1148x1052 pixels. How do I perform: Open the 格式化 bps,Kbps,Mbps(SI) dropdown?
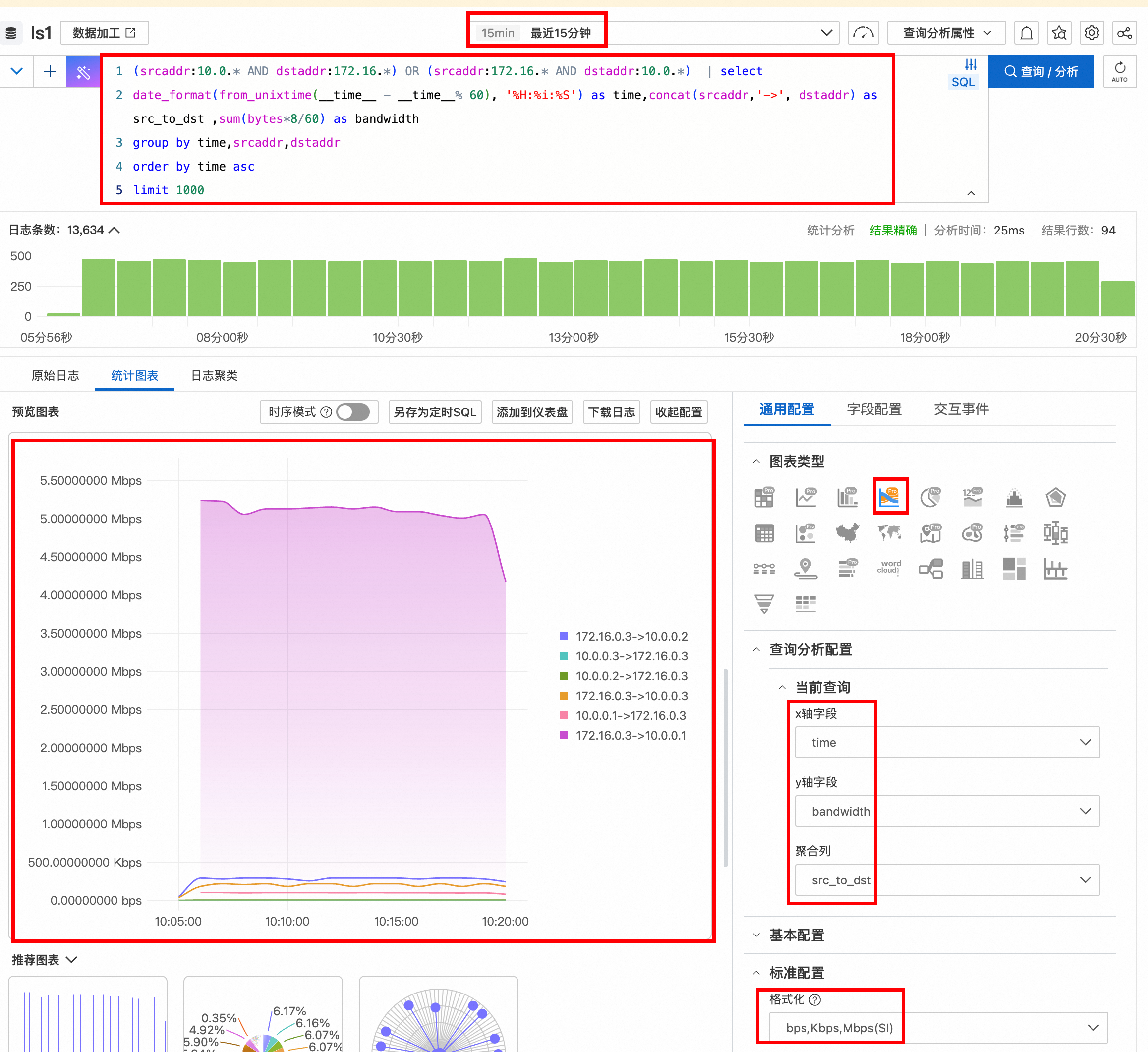pos(938,1028)
